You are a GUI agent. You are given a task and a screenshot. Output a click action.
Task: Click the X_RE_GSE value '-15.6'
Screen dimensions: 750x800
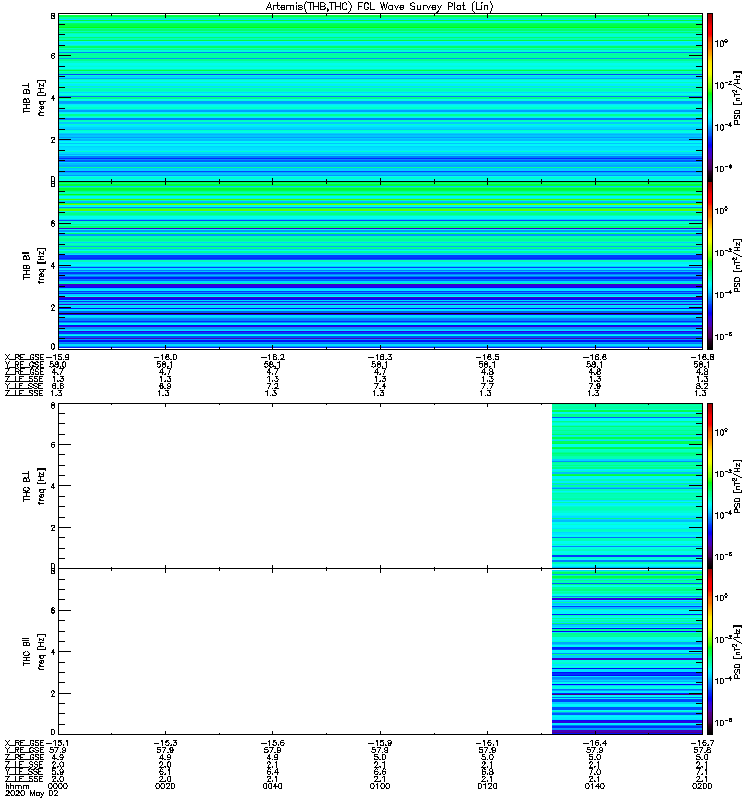coord(272,743)
